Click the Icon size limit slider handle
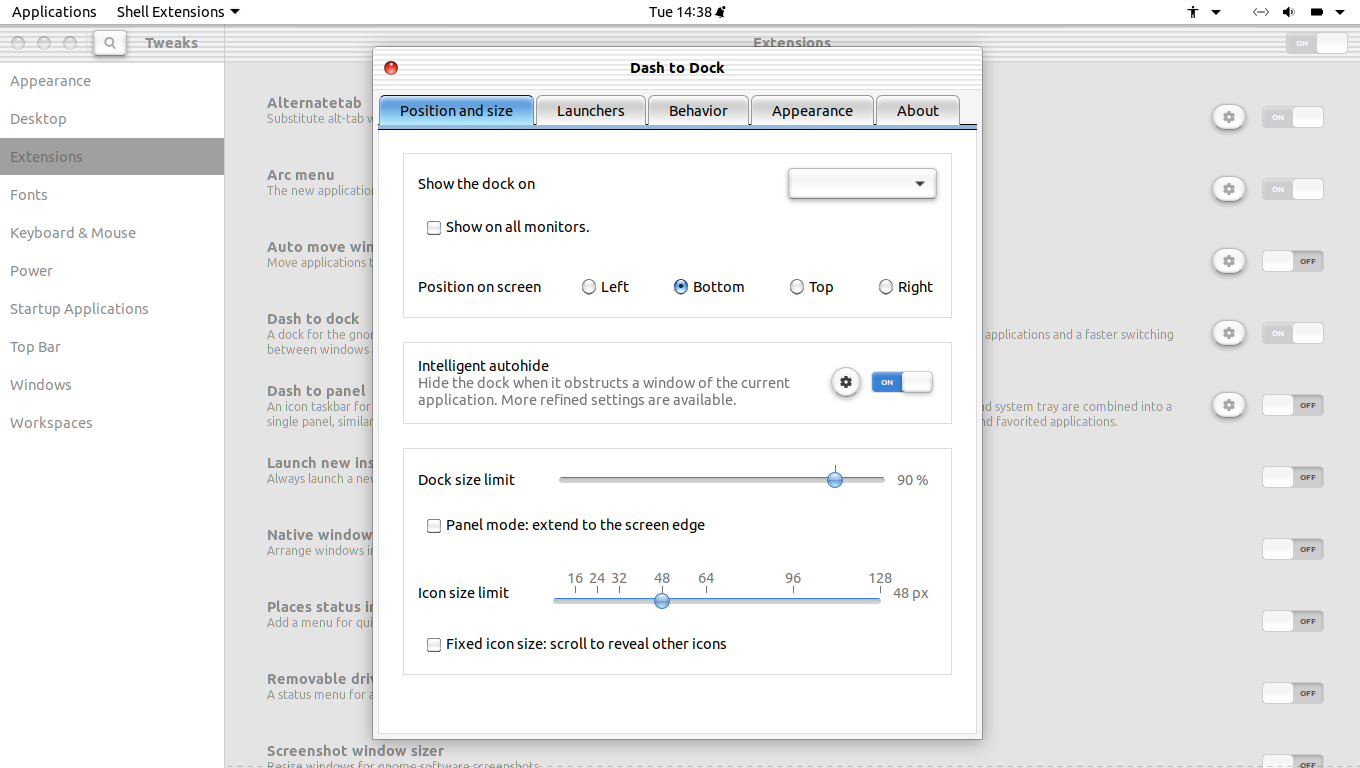 661,600
